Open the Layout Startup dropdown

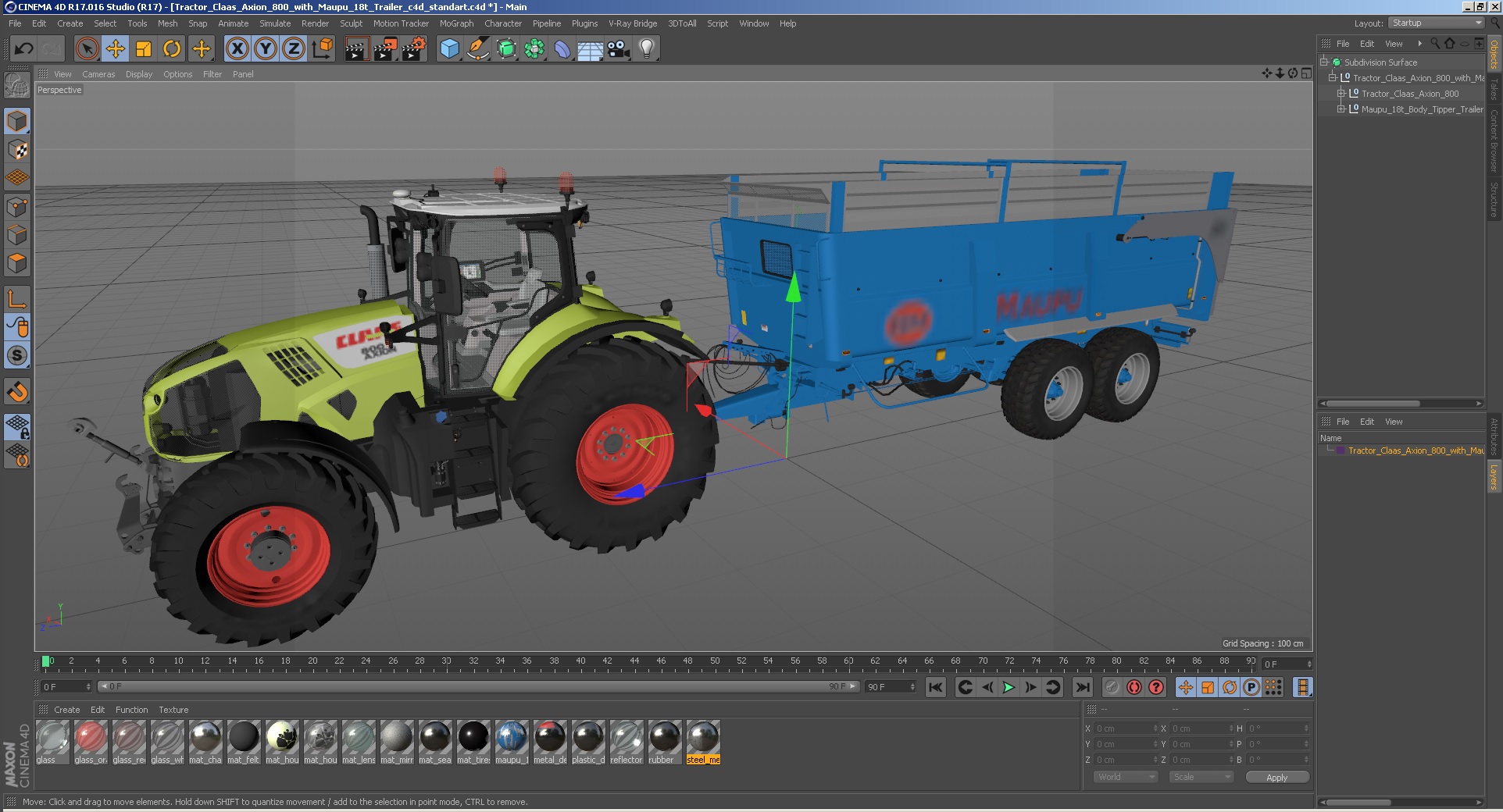tap(1436, 23)
